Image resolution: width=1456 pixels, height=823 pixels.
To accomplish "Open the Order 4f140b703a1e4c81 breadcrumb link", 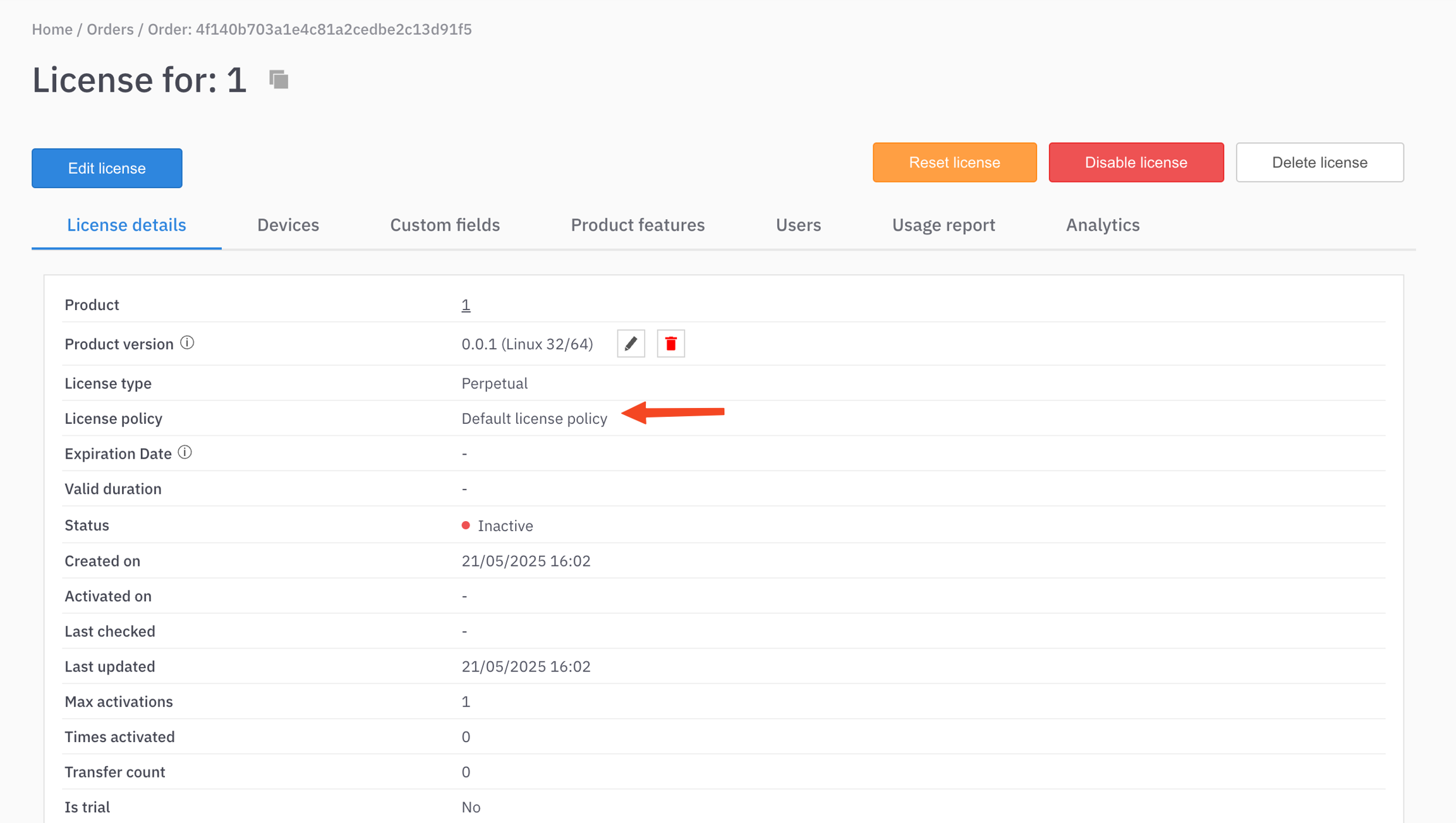I will [x=310, y=29].
